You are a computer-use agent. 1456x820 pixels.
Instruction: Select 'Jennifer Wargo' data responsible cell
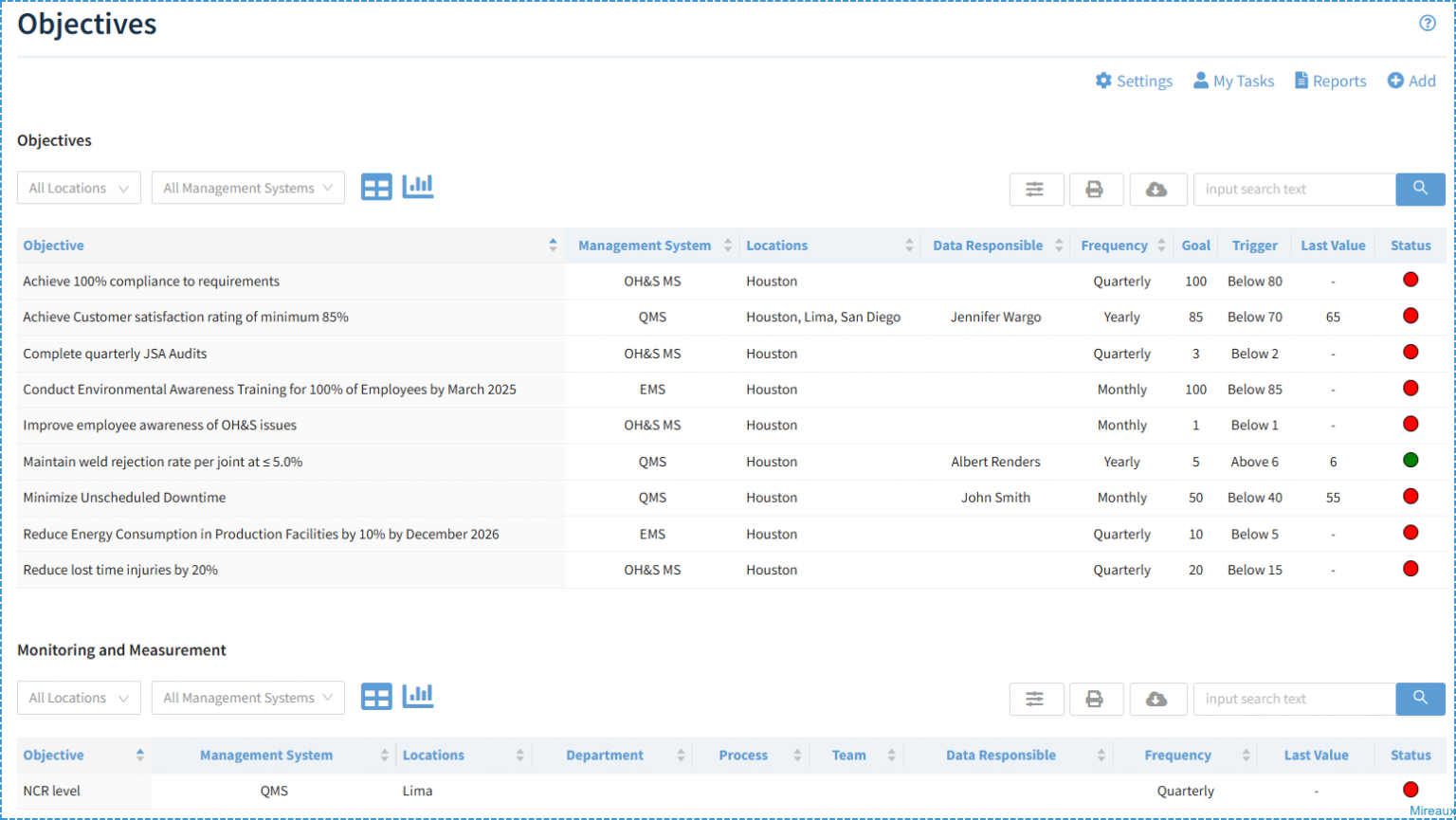pos(995,318)
